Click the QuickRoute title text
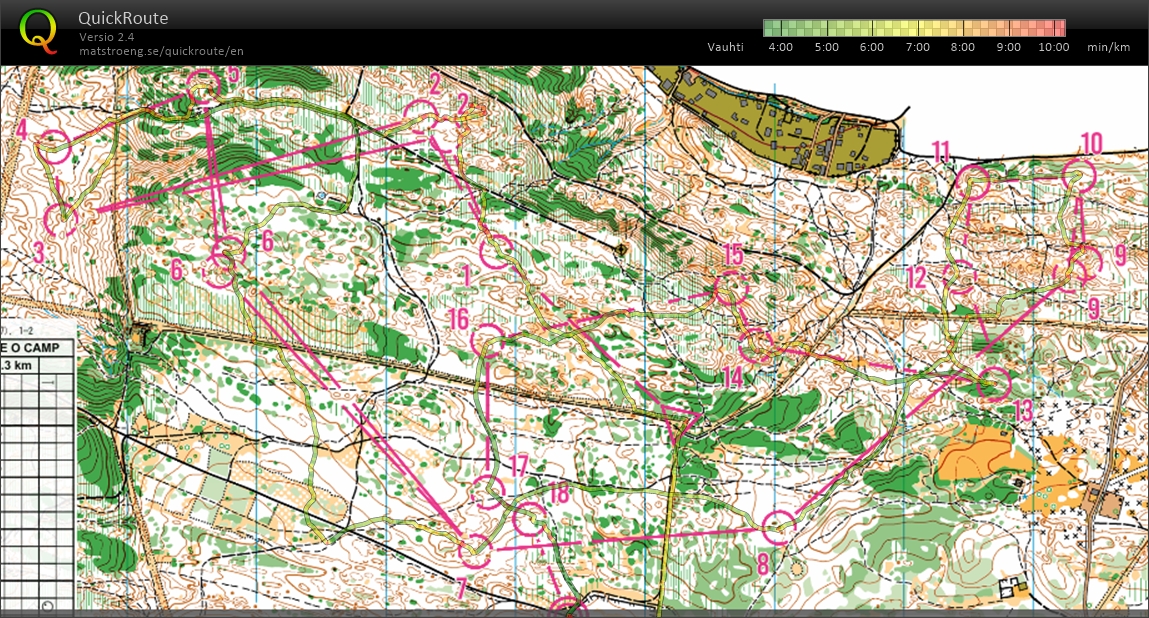 coord(123,18)
